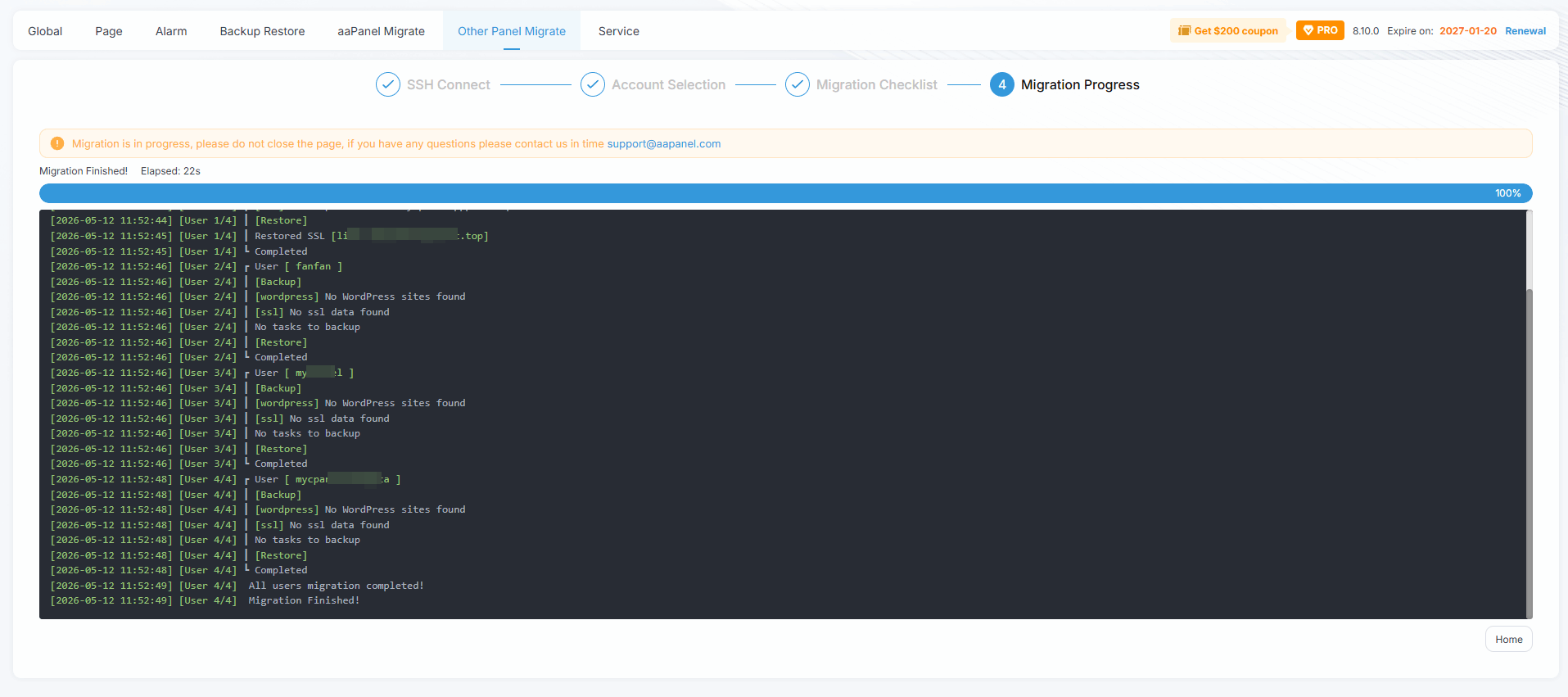
Task: Click the User [ fanfan ] log line
Action: 197,266
